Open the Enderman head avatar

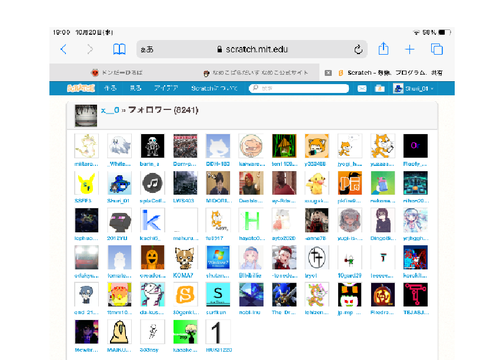(119, 220)
